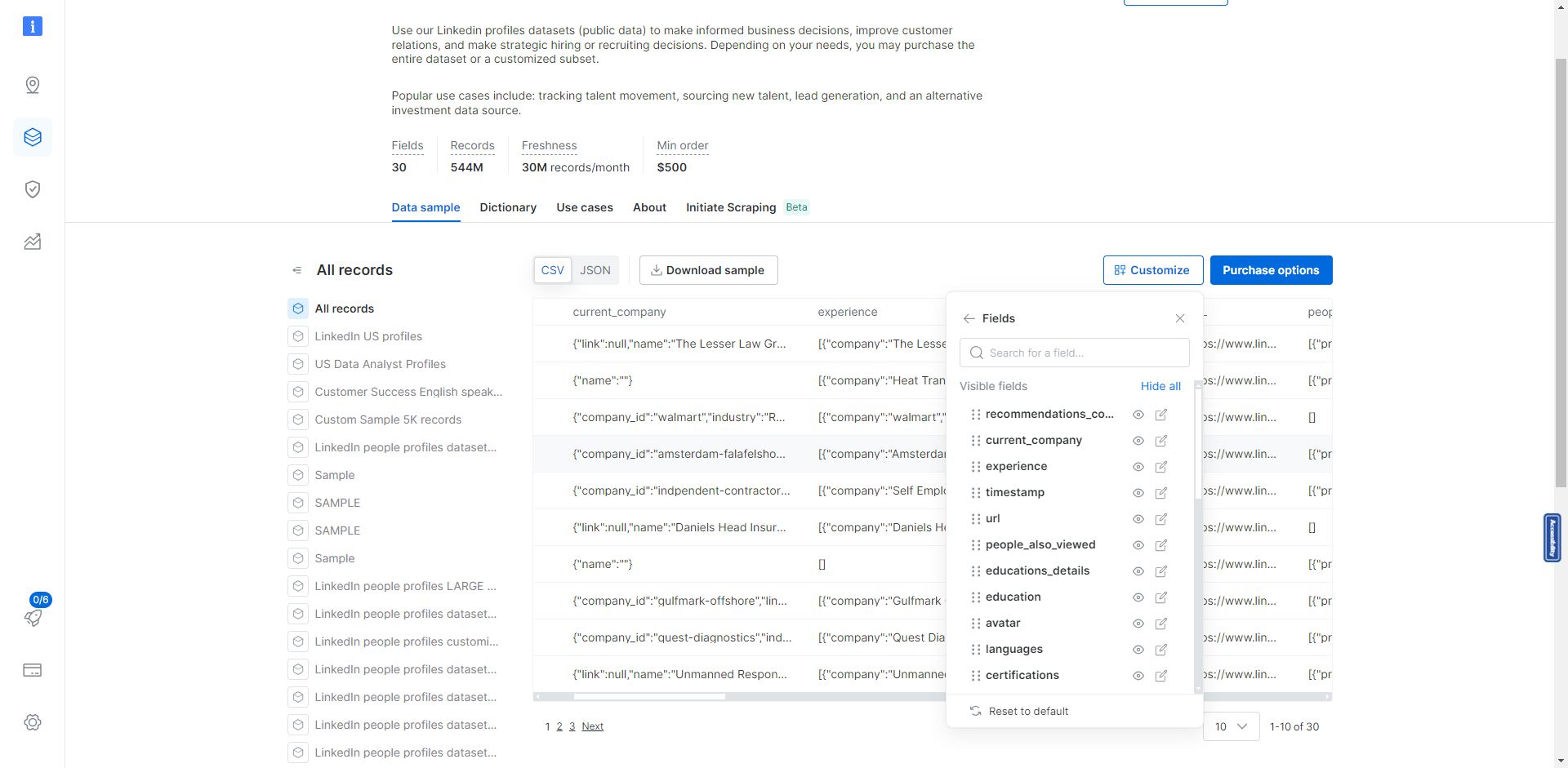Go to page 3 of results
The width and height of the screenshot is (1568, 768).
[572, 726]
